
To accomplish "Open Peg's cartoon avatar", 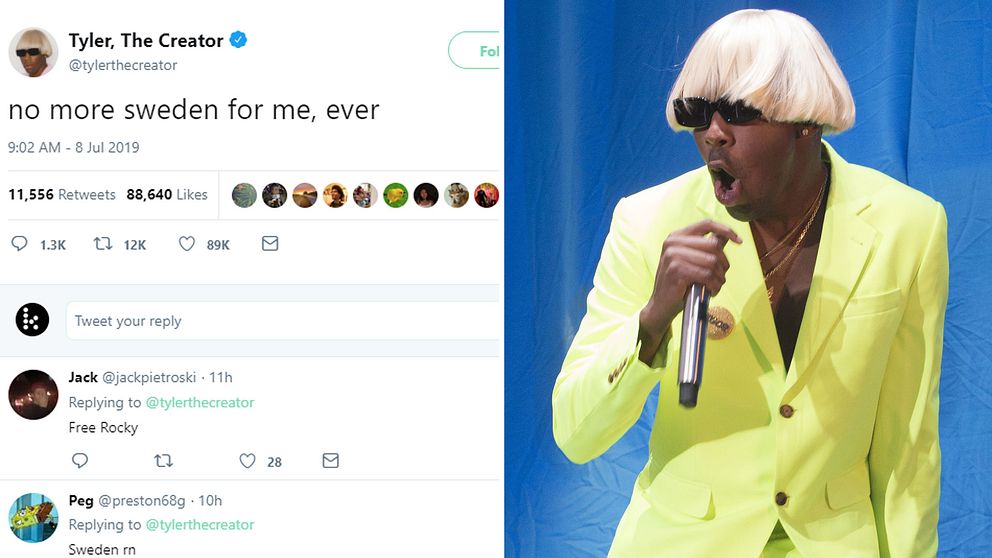I will coord(33,517).
